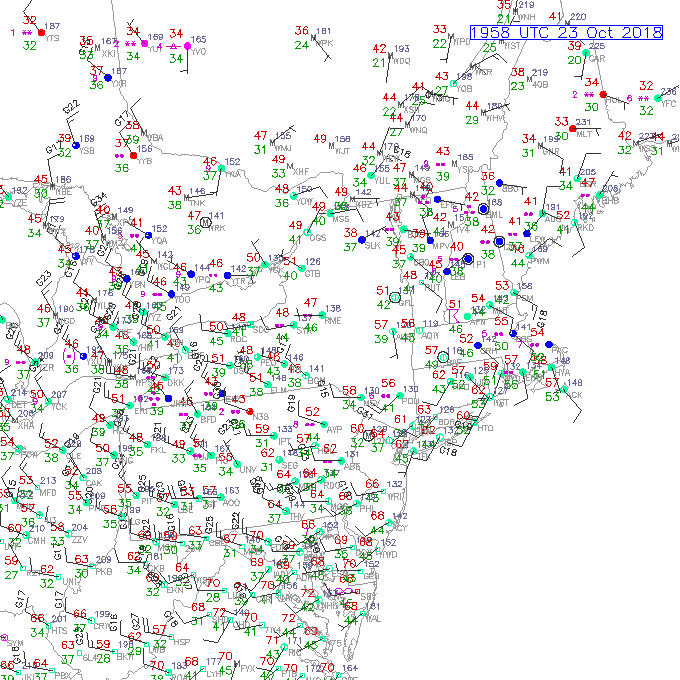
Task: Click the EKN station label
Action: pos(175,590)
